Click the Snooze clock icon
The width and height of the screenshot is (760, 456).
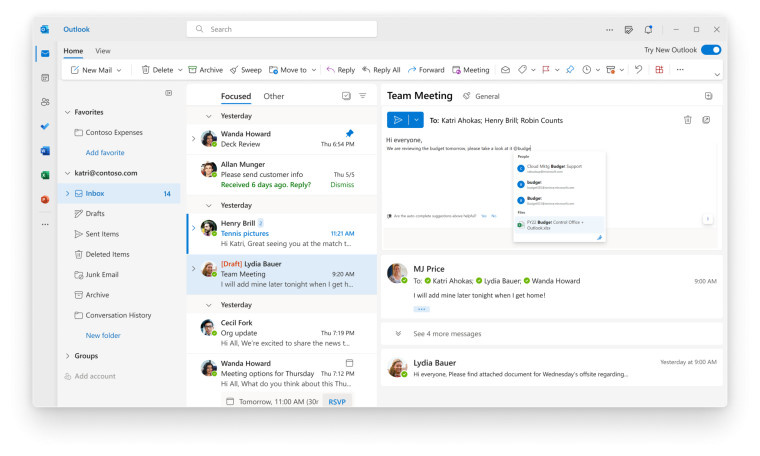tap(586, 70)
